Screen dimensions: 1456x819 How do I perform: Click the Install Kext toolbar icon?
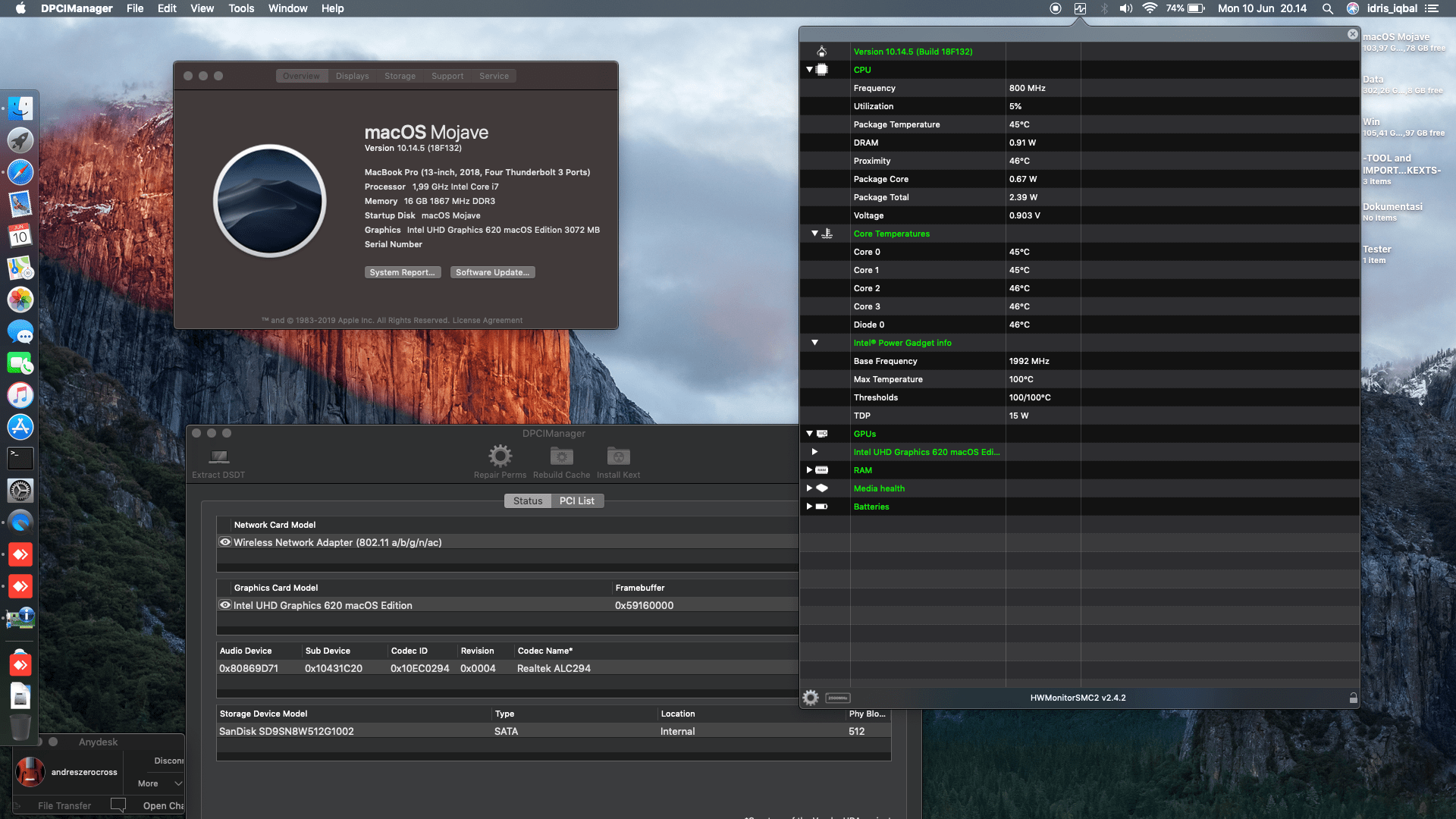coord(618,455)
